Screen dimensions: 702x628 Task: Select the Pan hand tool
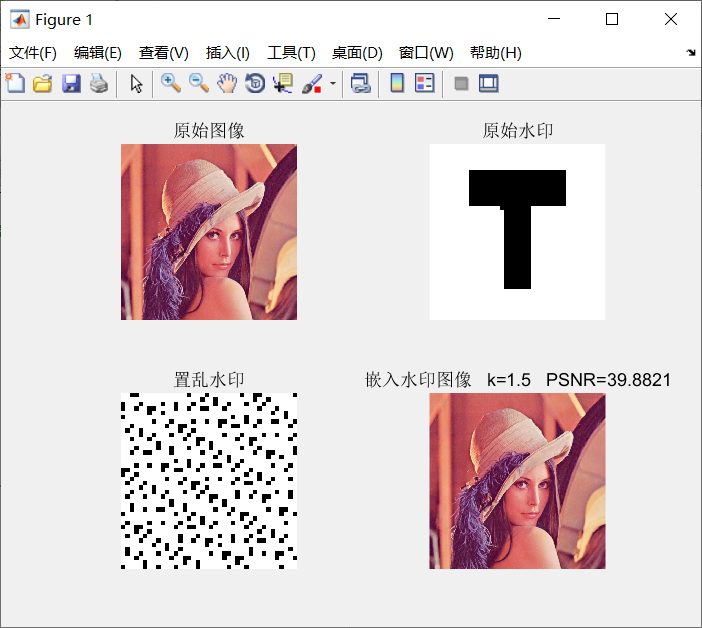pos(227,83)
